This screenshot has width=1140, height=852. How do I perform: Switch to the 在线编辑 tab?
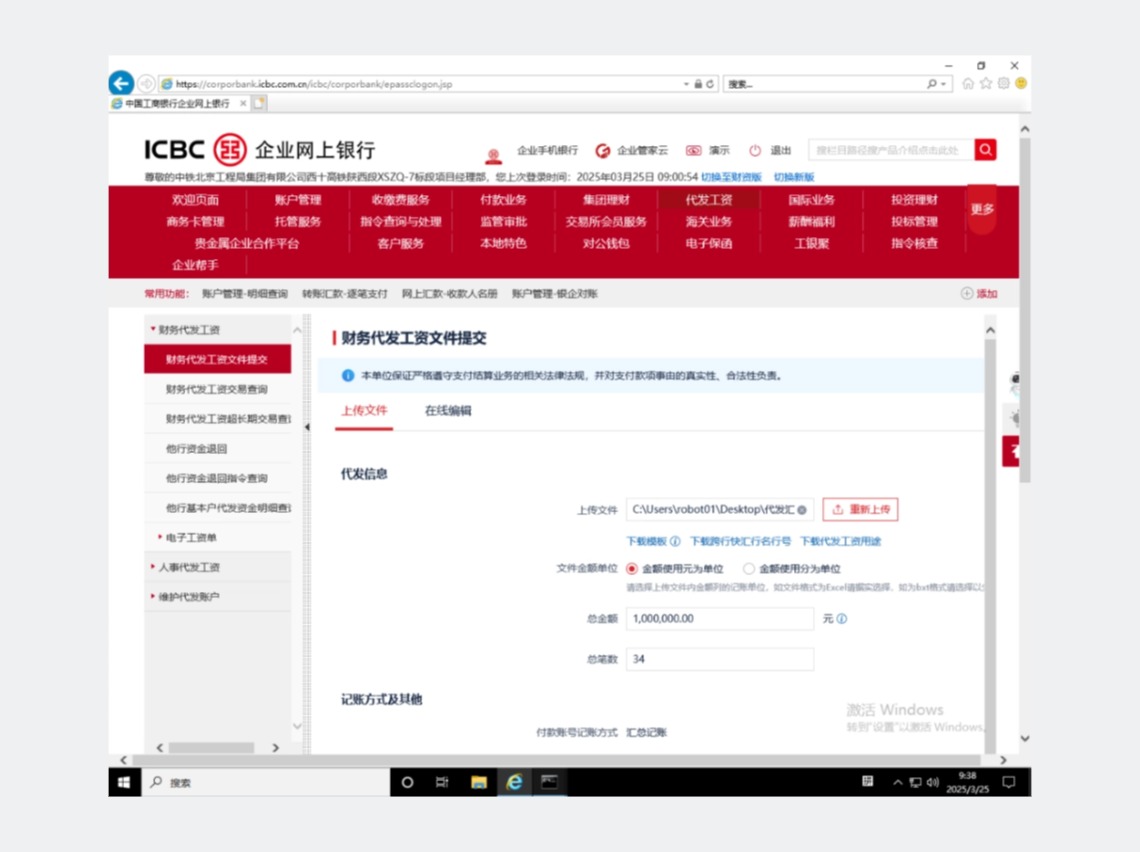pyautogui.click(x=448, y=411)
